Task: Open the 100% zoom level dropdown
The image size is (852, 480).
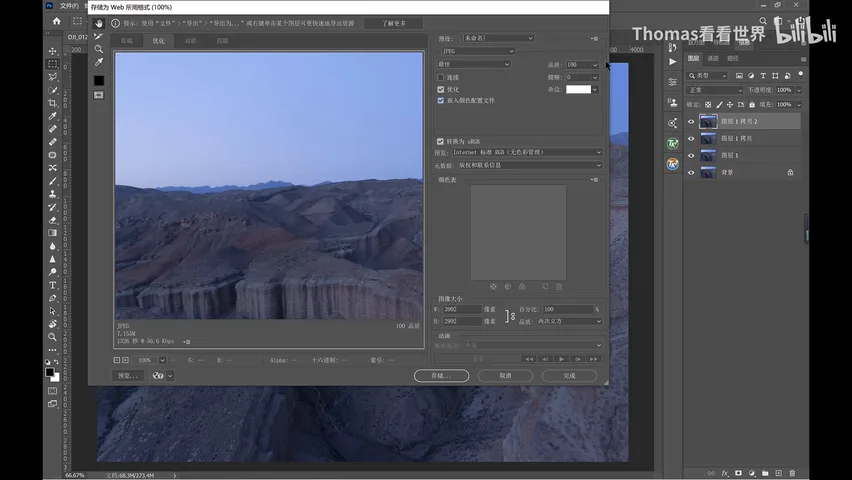Action: pos(162,360)
